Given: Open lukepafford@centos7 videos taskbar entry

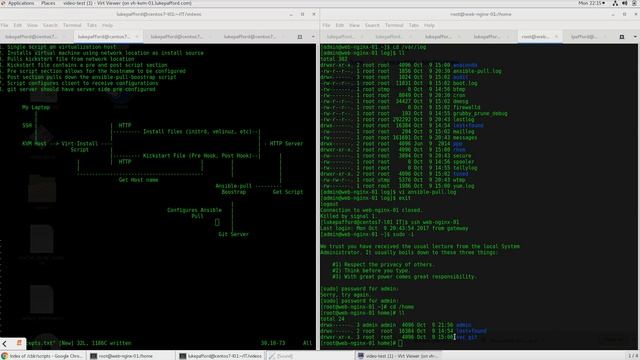Looking at the screenshot, I should pos(221,356).
